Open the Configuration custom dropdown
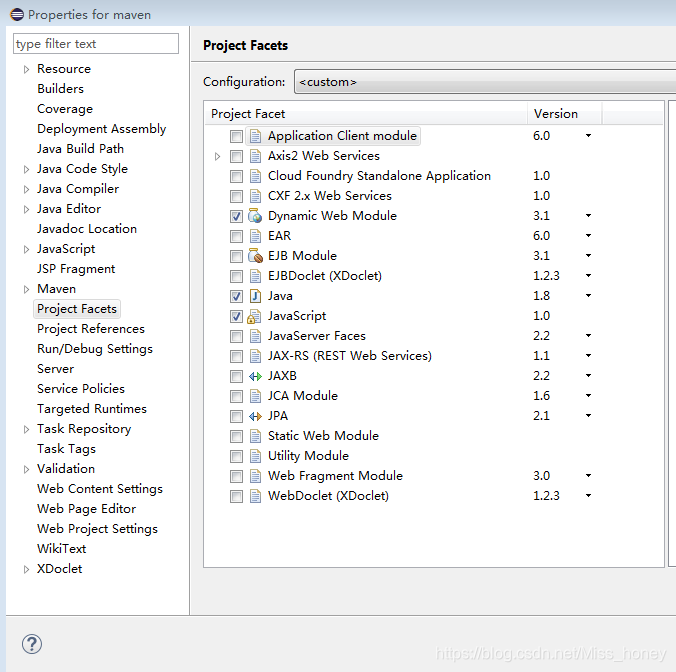The image size is (676, 672). (485, 81)
